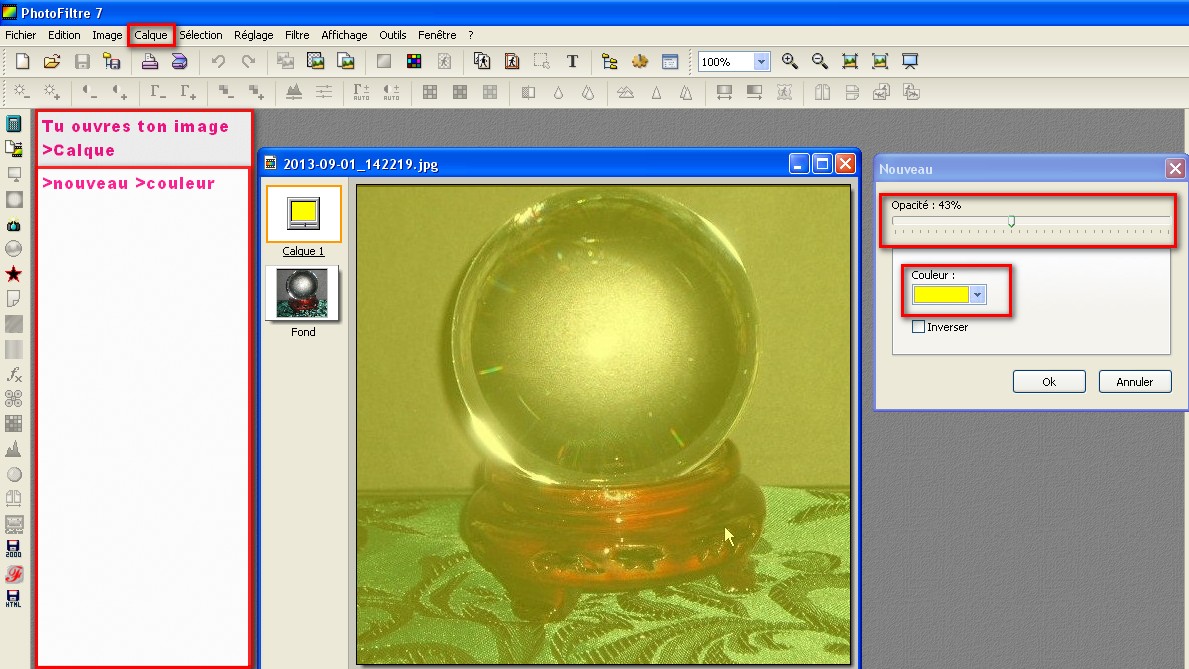The width and height of the screenshot is (1189, 669).
Task: Open the Fichier menu
Action: (20, 35)
